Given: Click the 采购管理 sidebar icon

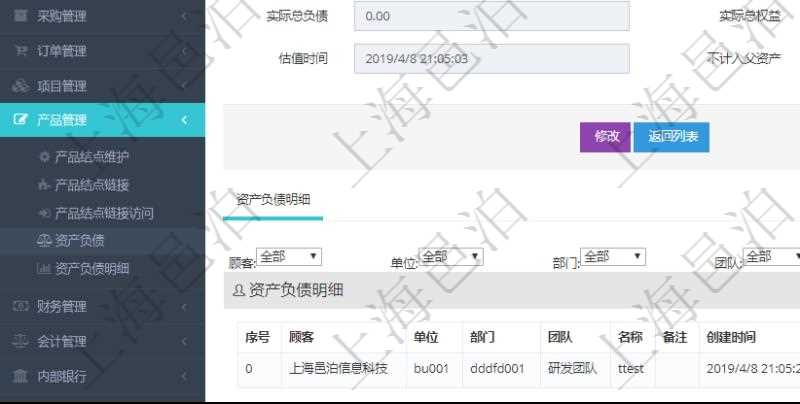Looking at the screenshot, I should tap(20, 16).
